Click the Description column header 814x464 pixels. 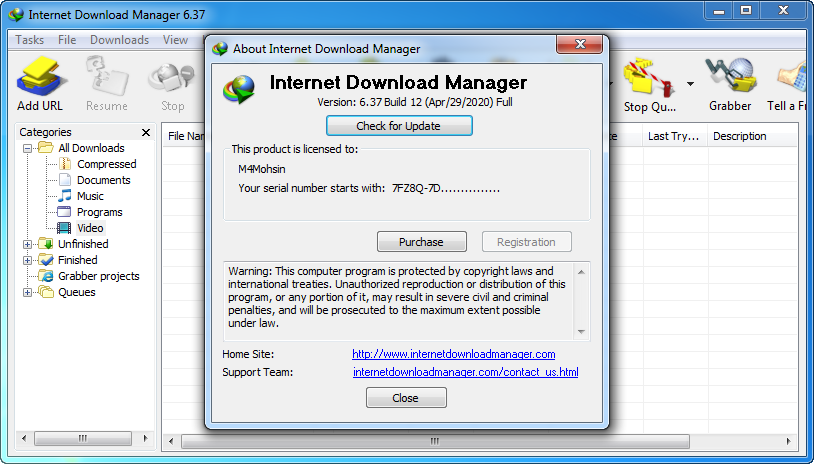pos(753,137)
